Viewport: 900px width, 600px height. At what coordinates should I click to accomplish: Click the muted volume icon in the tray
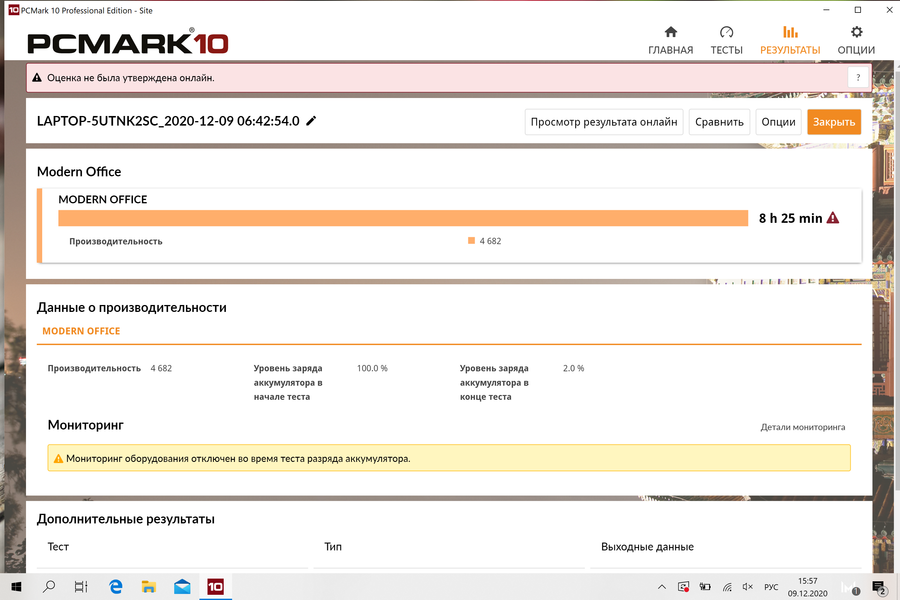pos(747,587)
